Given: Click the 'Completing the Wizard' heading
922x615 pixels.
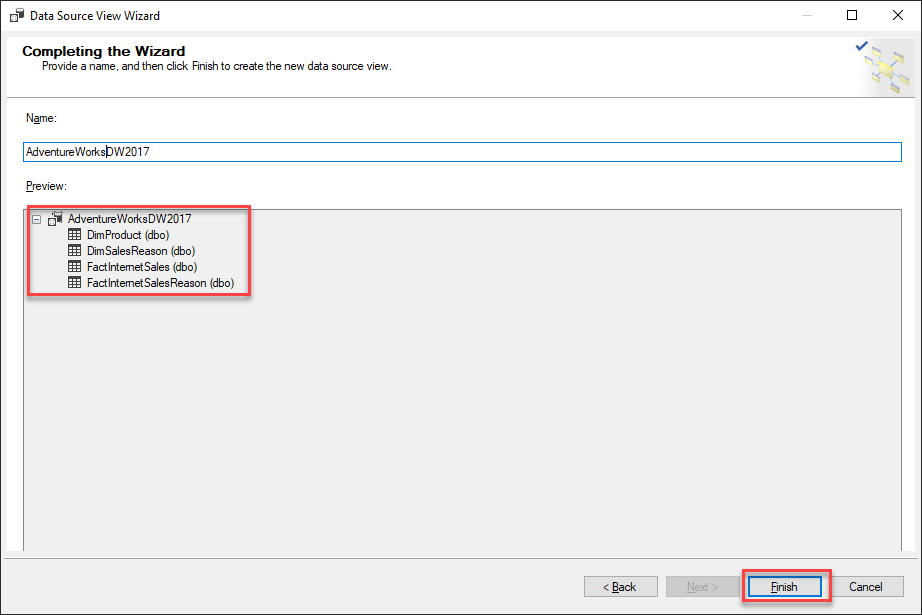Looking at the screenshot, I should point(103,51).
